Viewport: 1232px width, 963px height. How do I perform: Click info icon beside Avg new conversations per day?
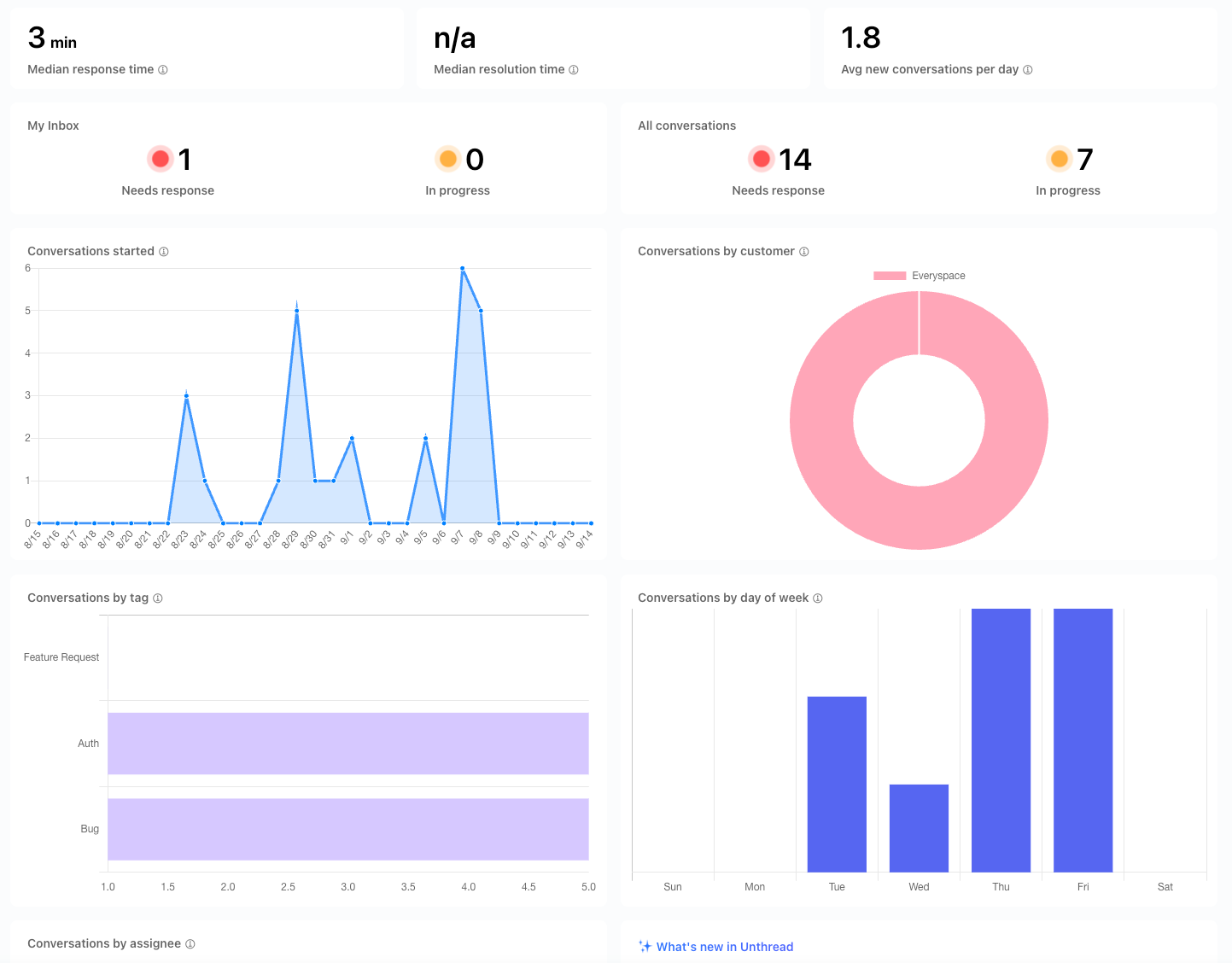1028,70
